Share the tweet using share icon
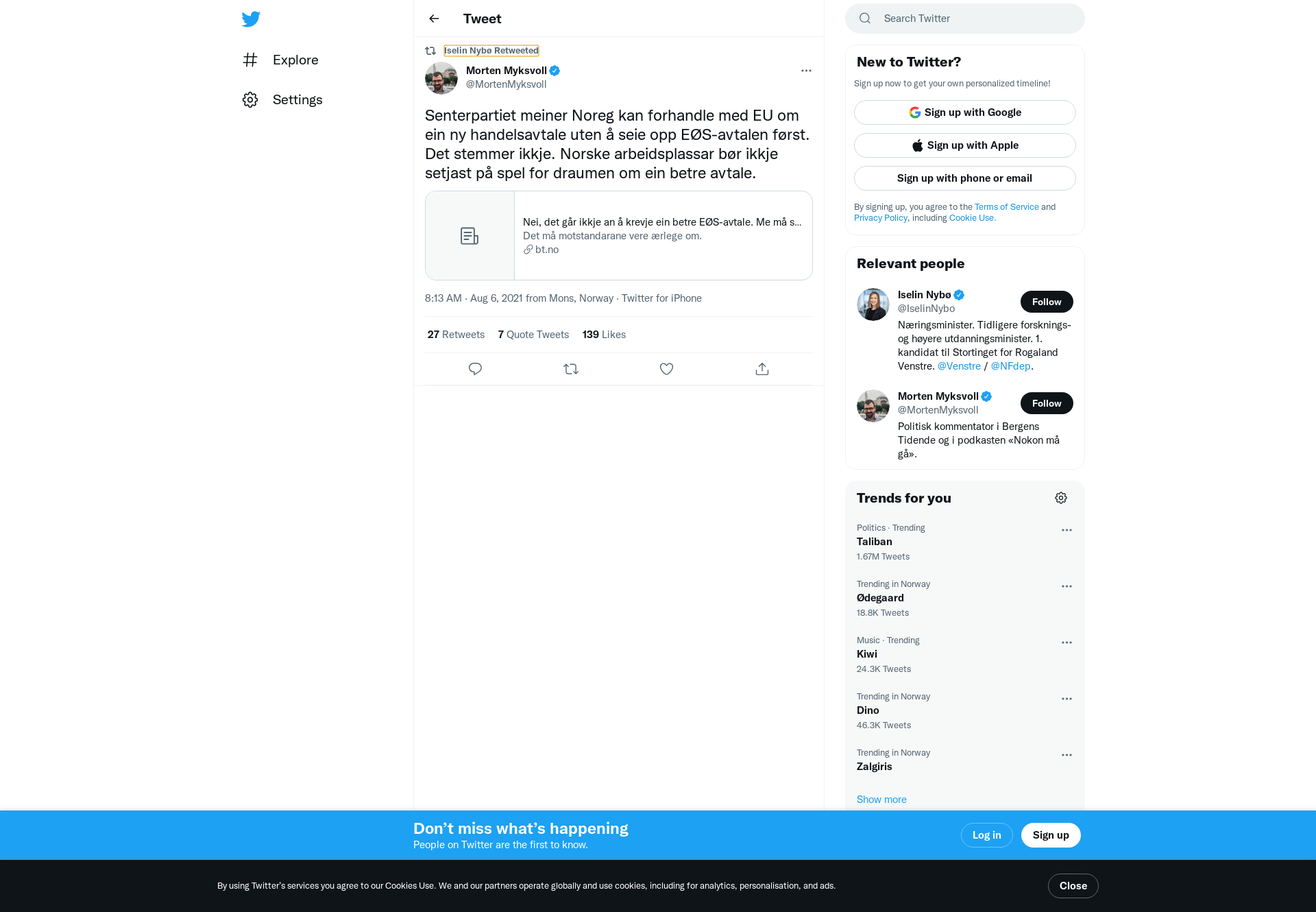The image size is (1316, 912). coord(762,369)
